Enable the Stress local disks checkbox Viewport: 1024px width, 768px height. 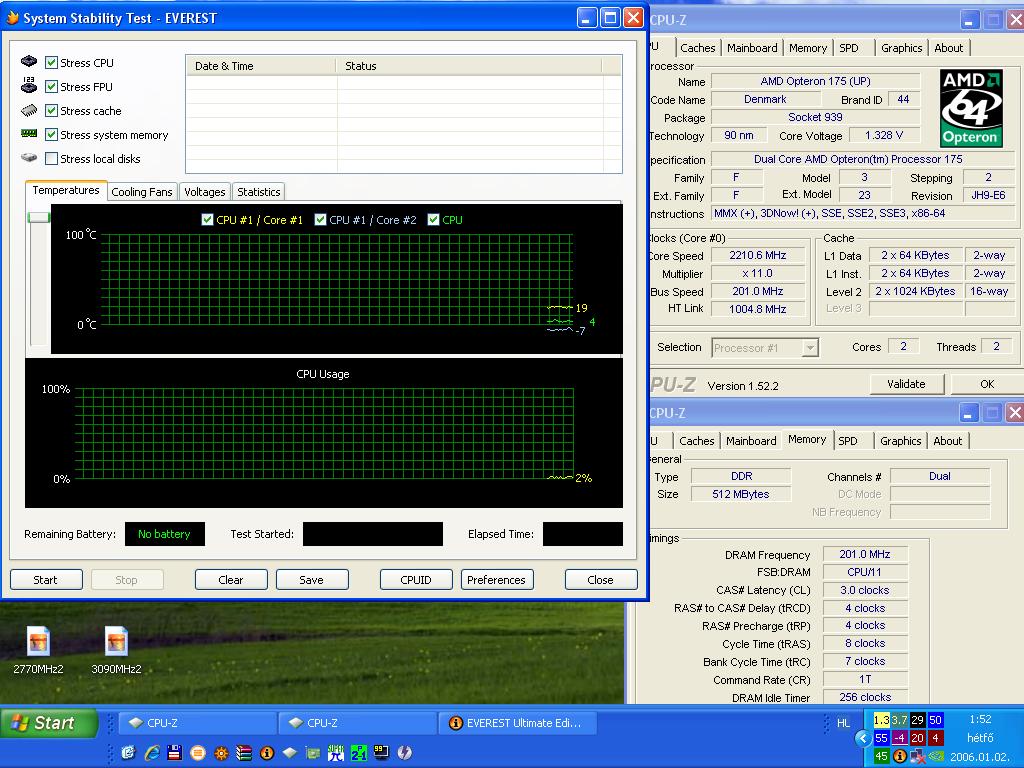pyautogui.click(x=52, y=159)
